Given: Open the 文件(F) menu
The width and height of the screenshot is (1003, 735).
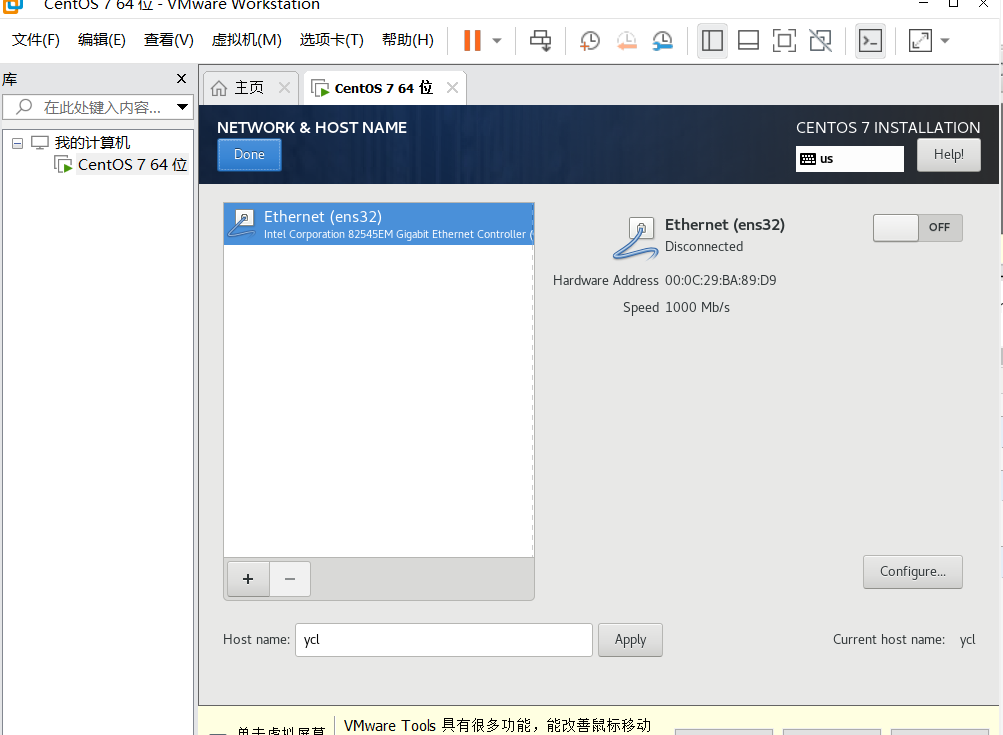Looking at the screenshot, I should coord(36,40).
